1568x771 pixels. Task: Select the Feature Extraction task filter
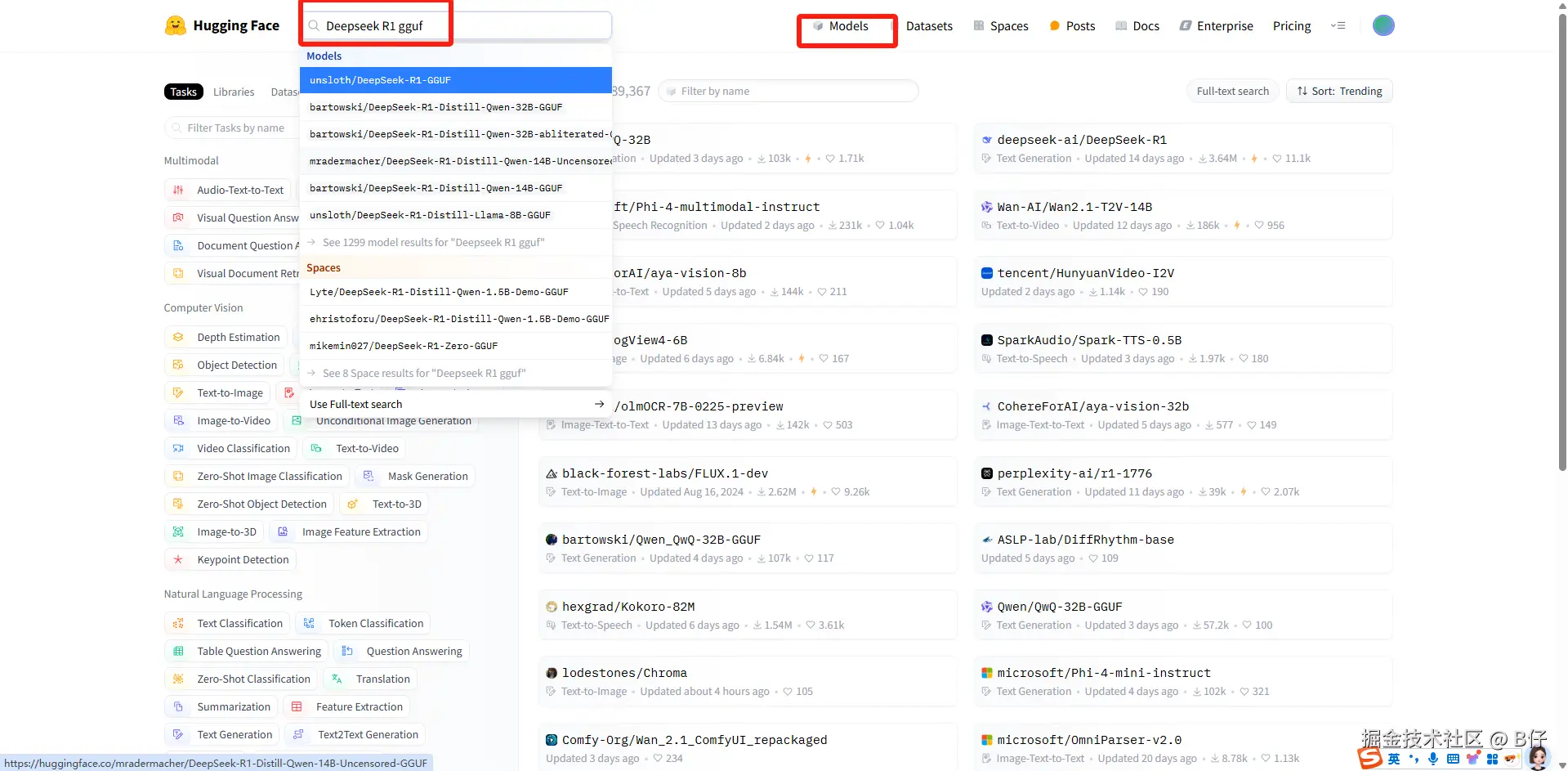tap(346, 706)
